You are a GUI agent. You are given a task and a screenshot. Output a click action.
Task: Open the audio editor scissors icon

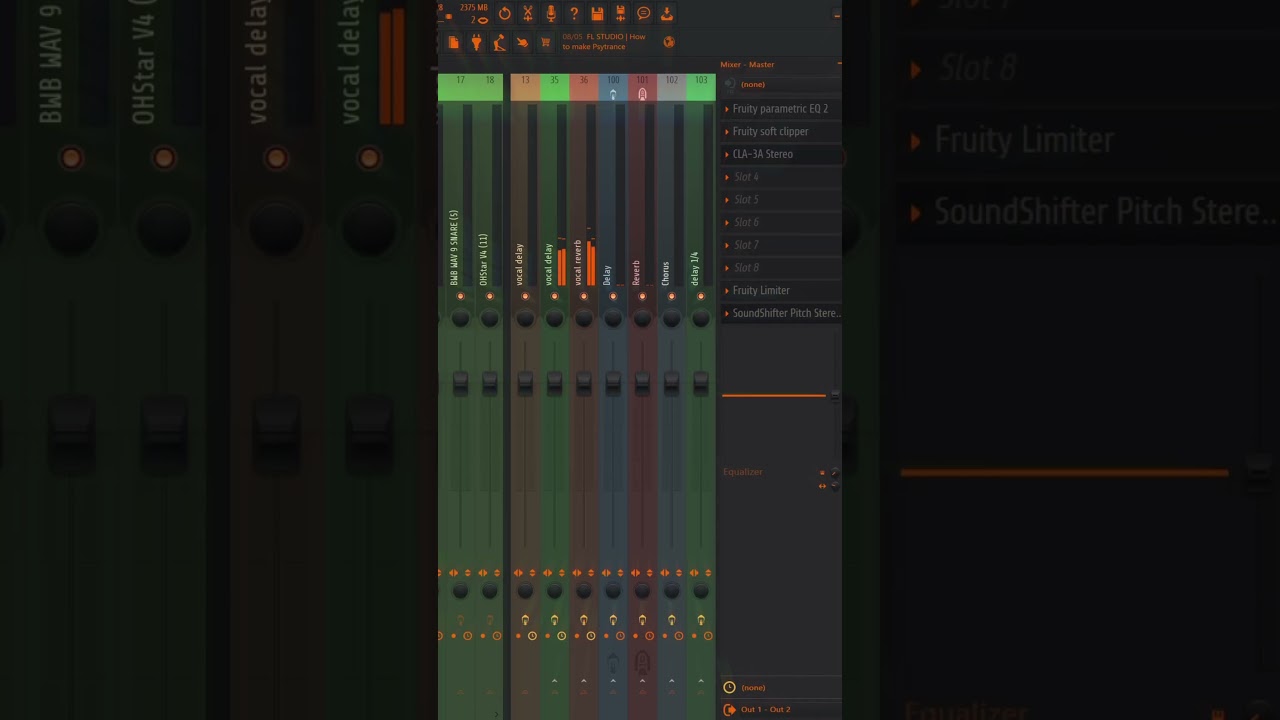click(x=528, y=14)
